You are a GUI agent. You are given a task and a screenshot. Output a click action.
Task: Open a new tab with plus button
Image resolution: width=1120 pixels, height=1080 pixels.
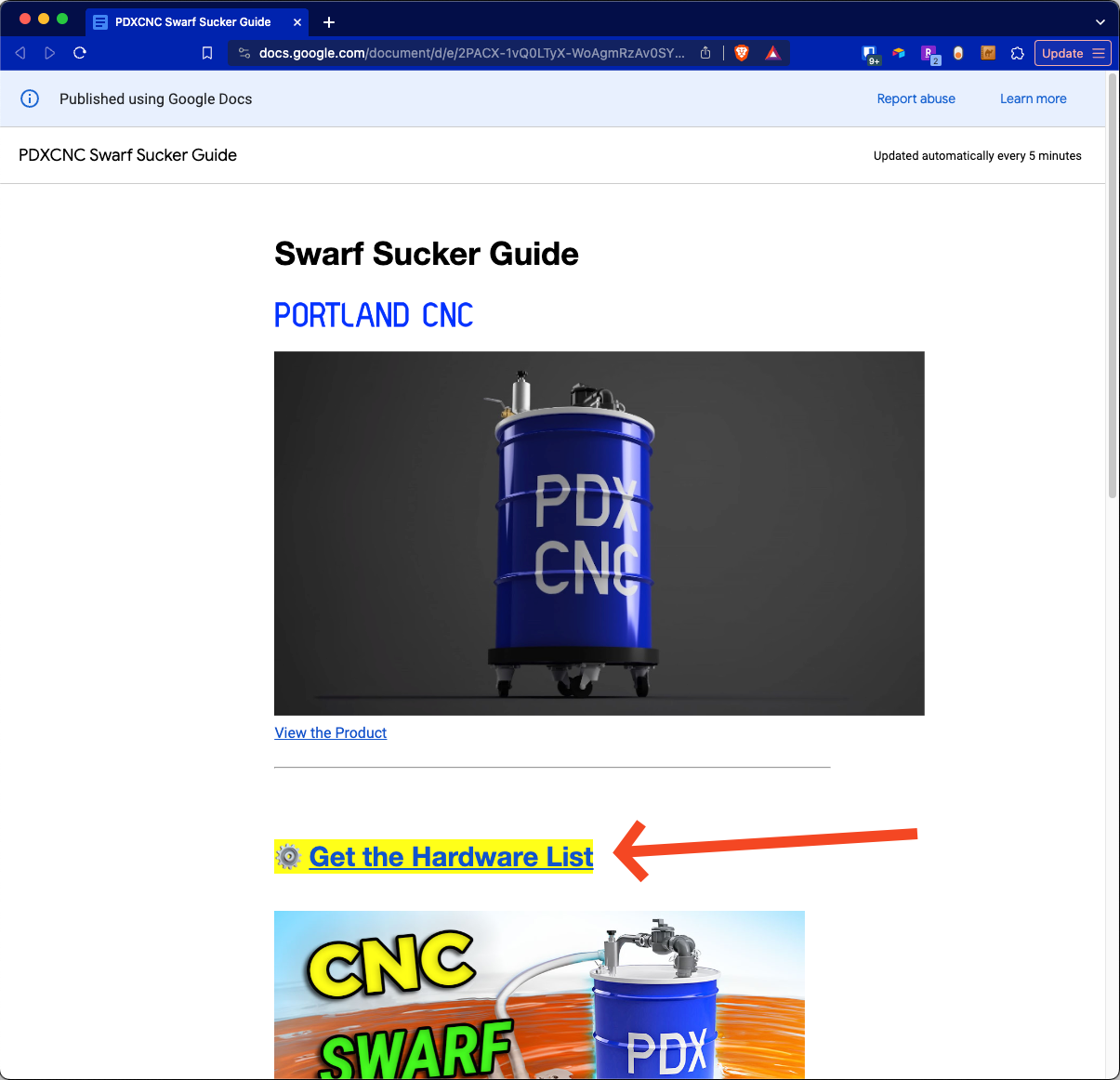(x=329, y=22)
